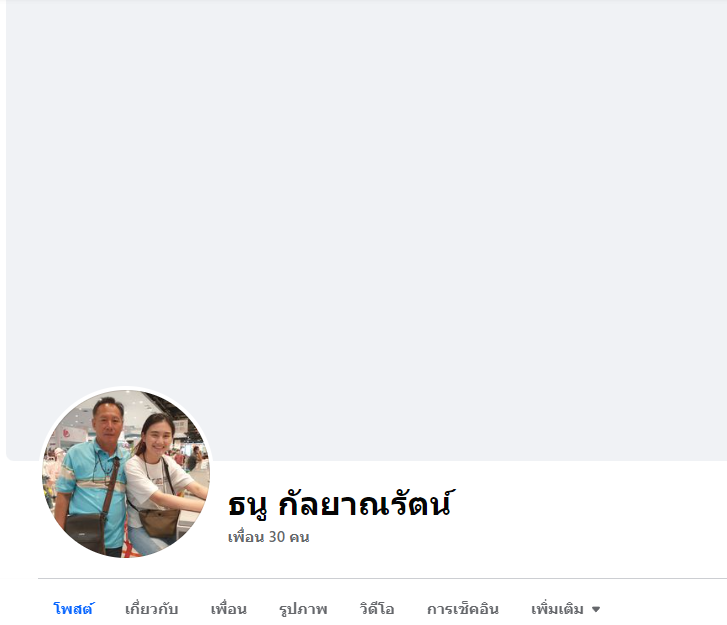The width and height of the screenshot is (727, 625).
Task: Open the circular profile picture
Action: [x=126, y=473]
